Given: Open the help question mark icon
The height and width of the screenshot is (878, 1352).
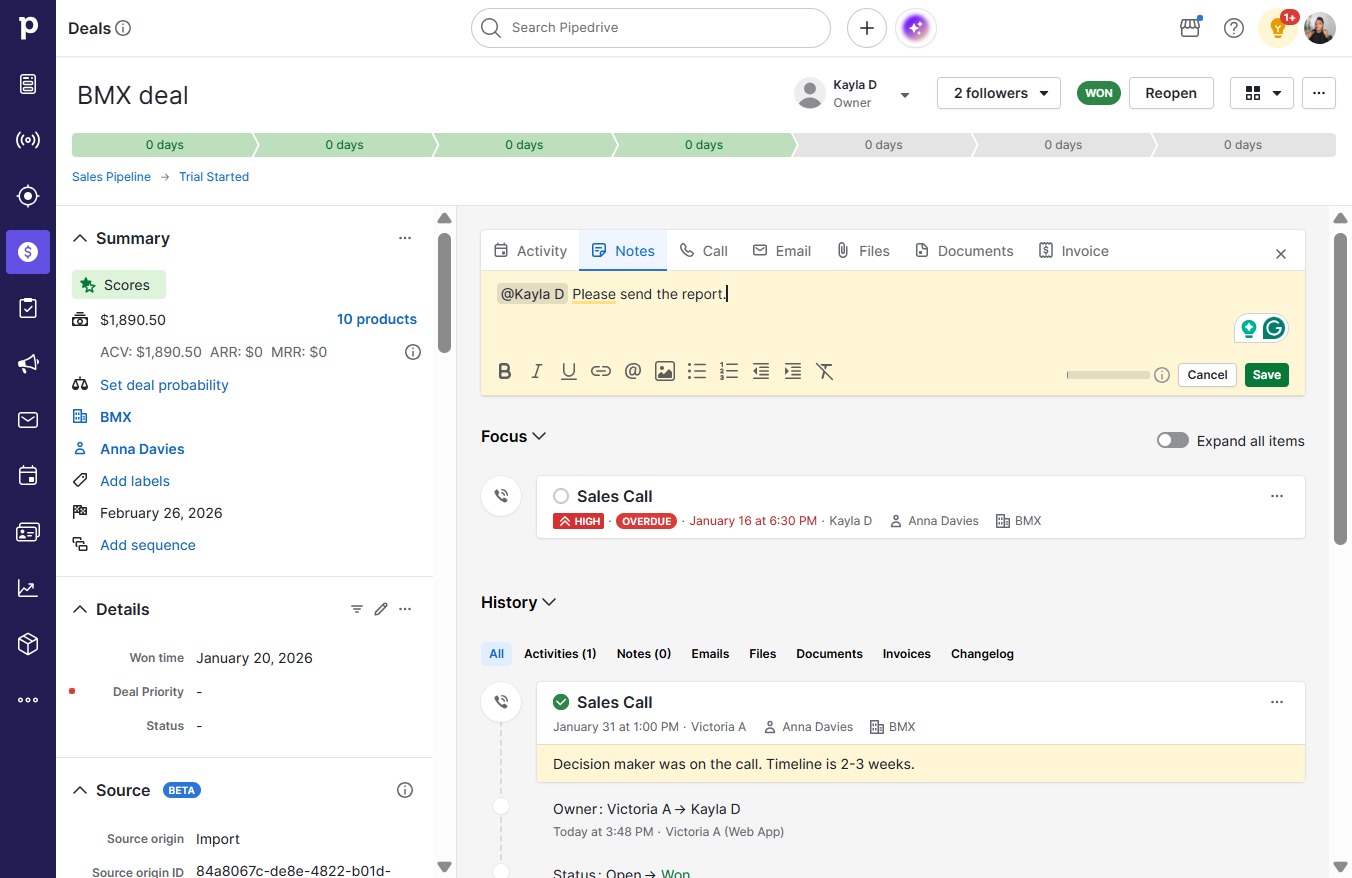Looking at the screenshot, I should pyautogui.click(x=1234, y=28).
